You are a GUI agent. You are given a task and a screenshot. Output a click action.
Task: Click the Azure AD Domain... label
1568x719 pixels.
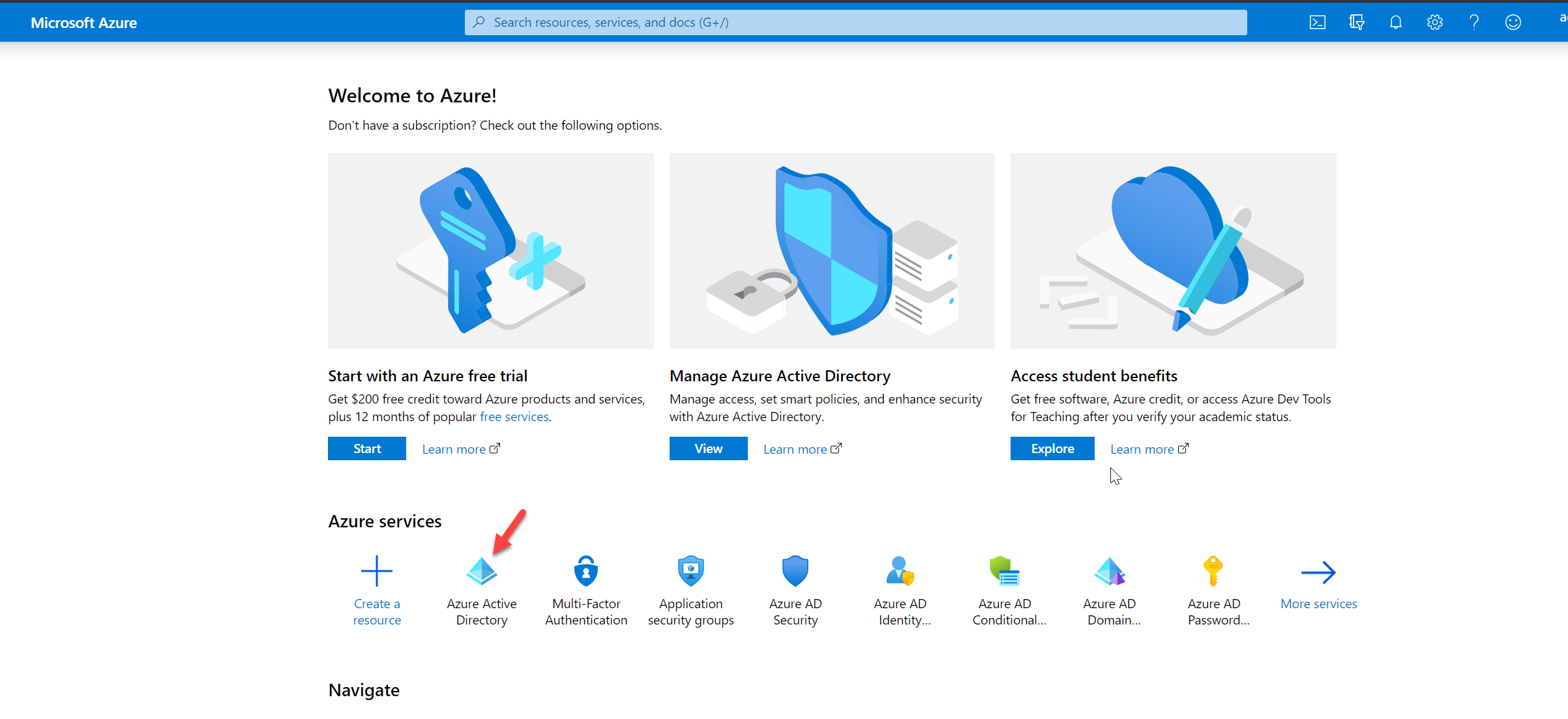click(x=1112, y=612)
